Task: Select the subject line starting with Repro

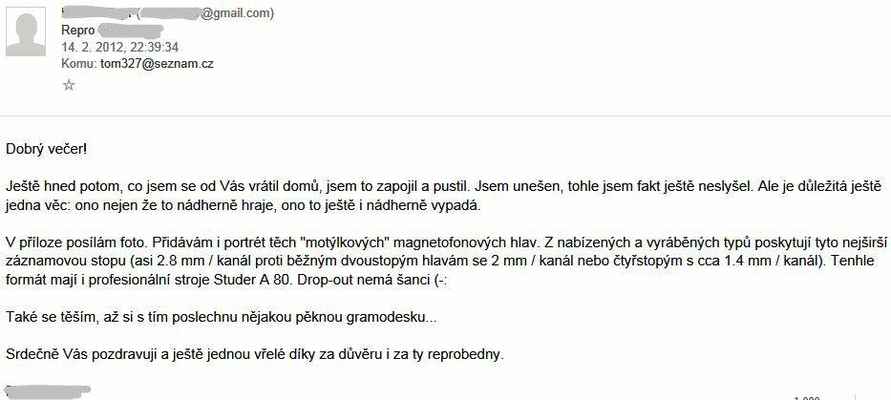Action: point(113,31)
